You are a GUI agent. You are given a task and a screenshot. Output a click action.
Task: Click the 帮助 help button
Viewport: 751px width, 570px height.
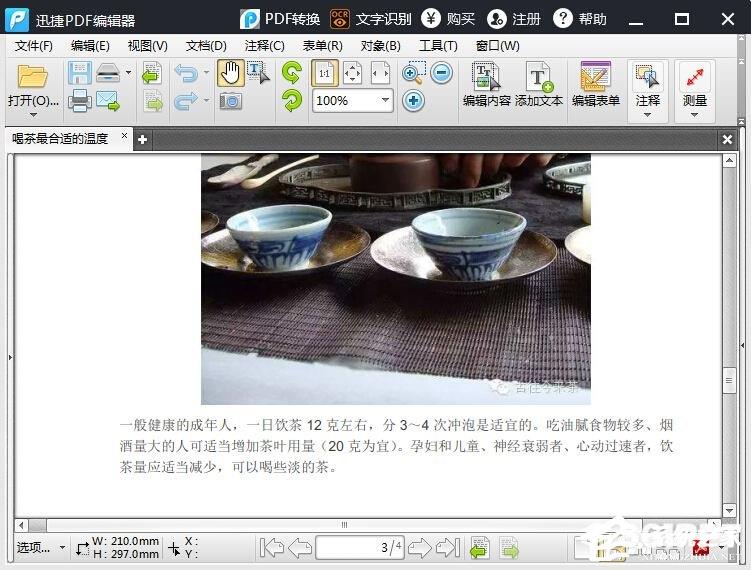coord(580,19)
